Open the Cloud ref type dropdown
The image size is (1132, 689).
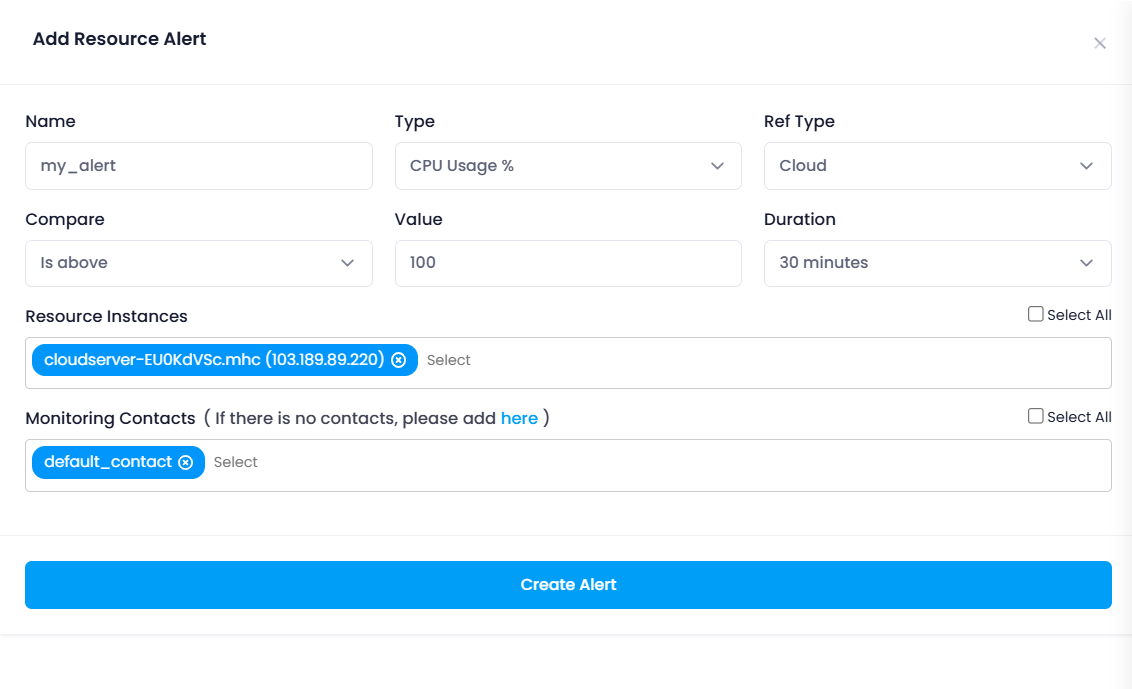point(938,166)
